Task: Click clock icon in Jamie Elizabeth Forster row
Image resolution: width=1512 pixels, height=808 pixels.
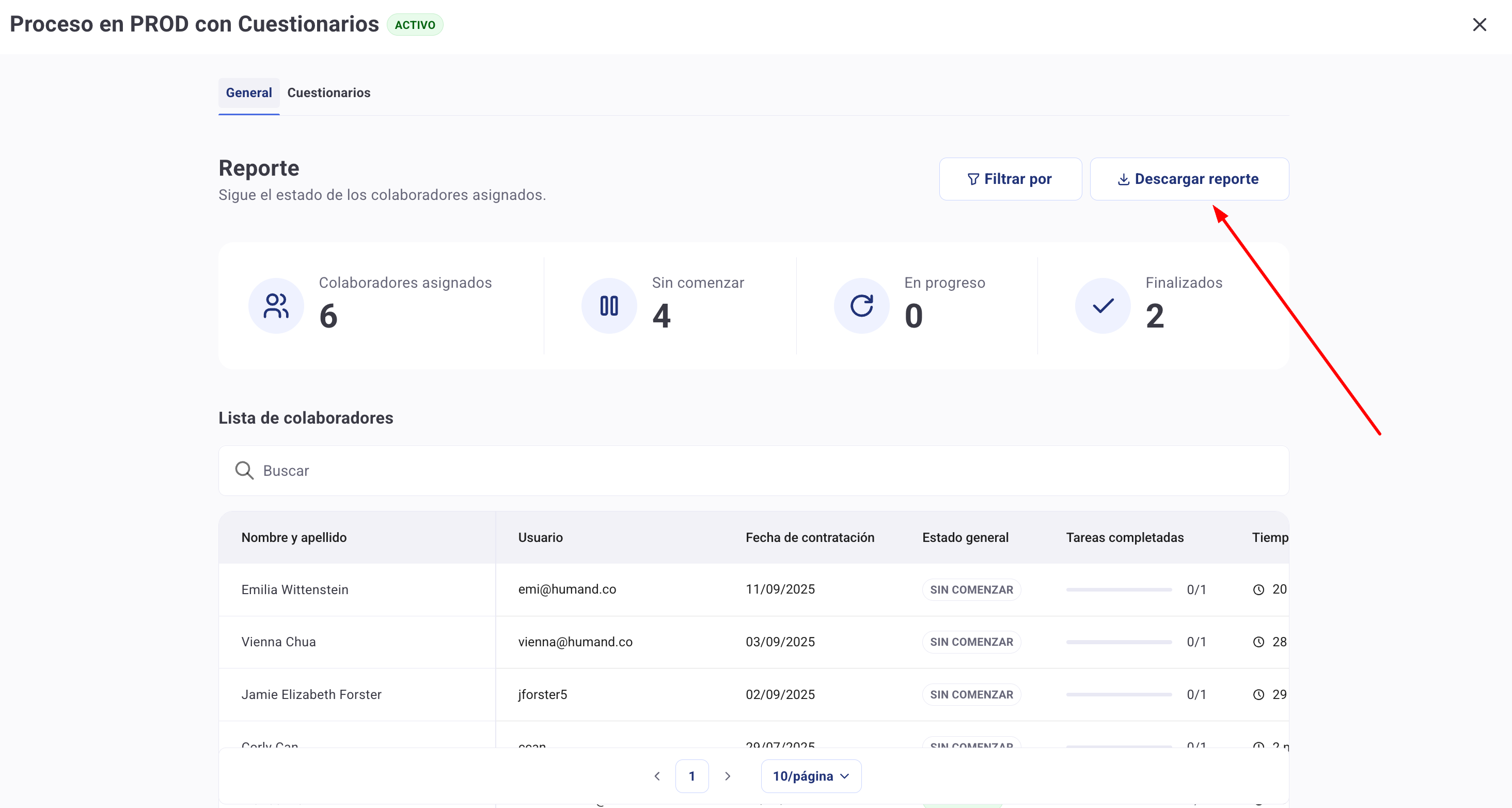Action: (1258, 695)
